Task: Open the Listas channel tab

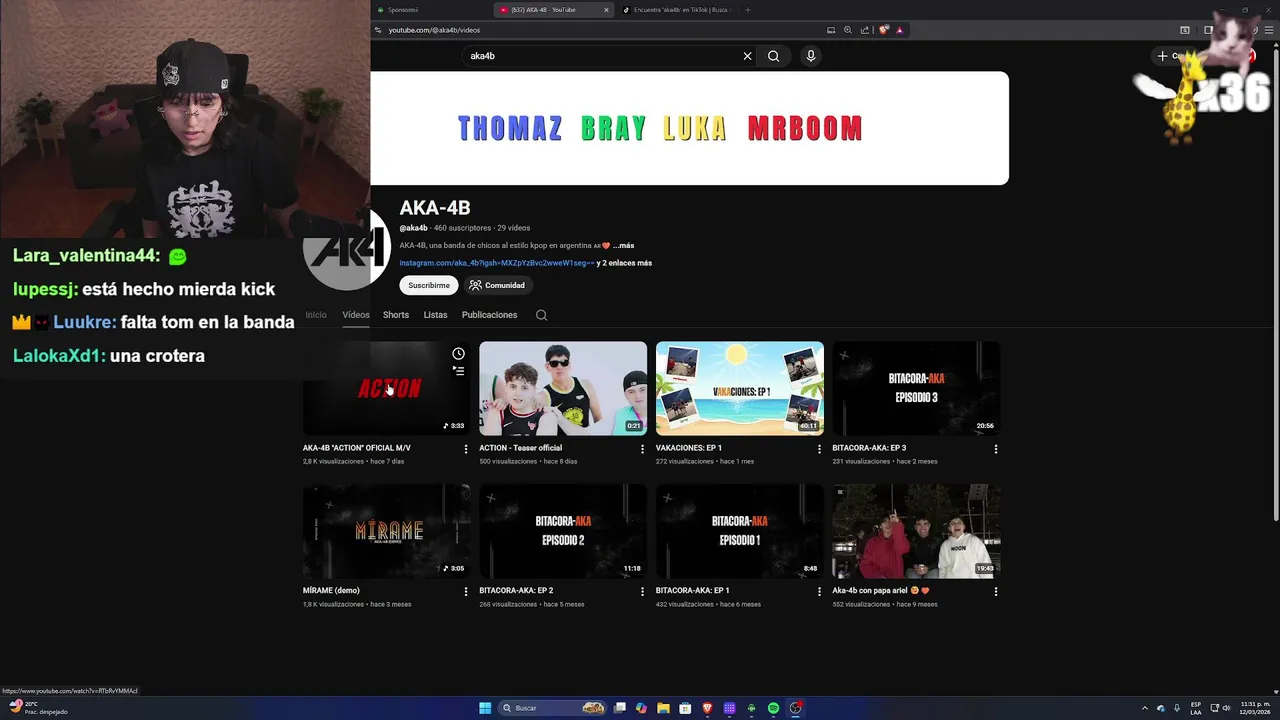Action: click(435, 315)
